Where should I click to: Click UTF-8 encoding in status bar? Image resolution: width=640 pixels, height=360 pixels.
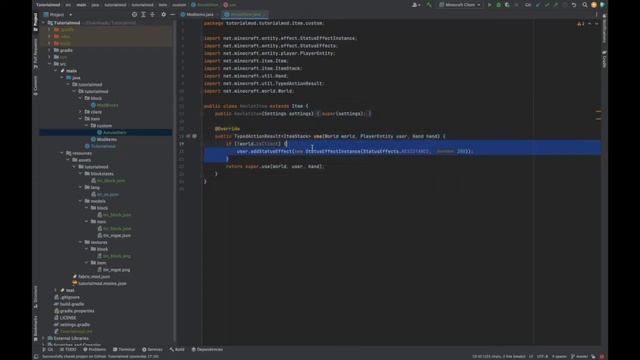click(542, 356)
